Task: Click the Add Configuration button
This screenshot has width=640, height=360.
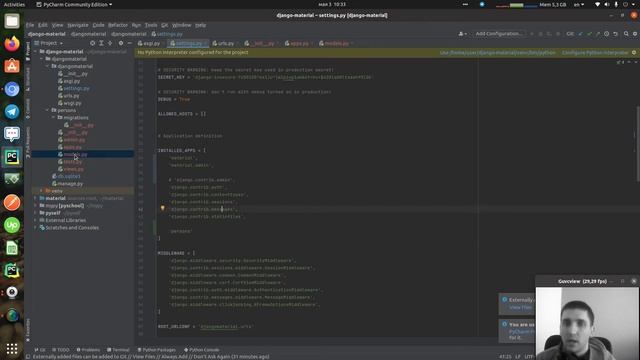Action: [x=499, y=34]
